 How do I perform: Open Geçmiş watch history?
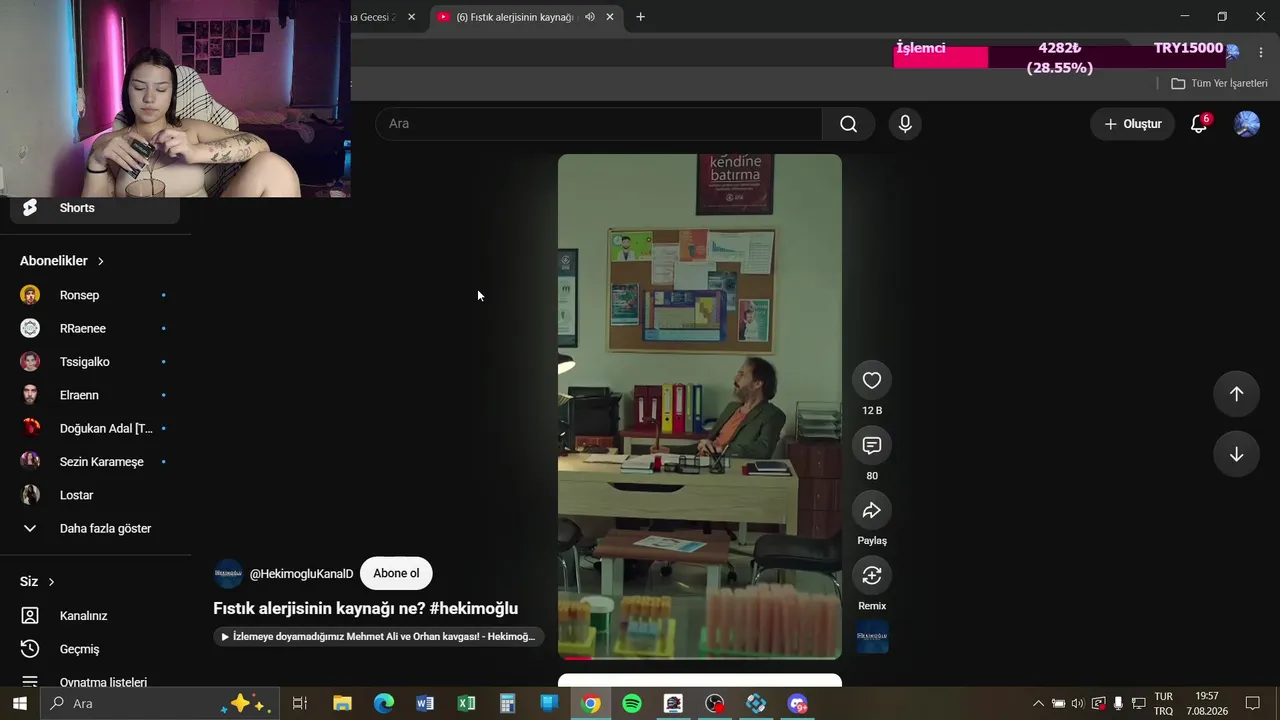coord(95,649)
